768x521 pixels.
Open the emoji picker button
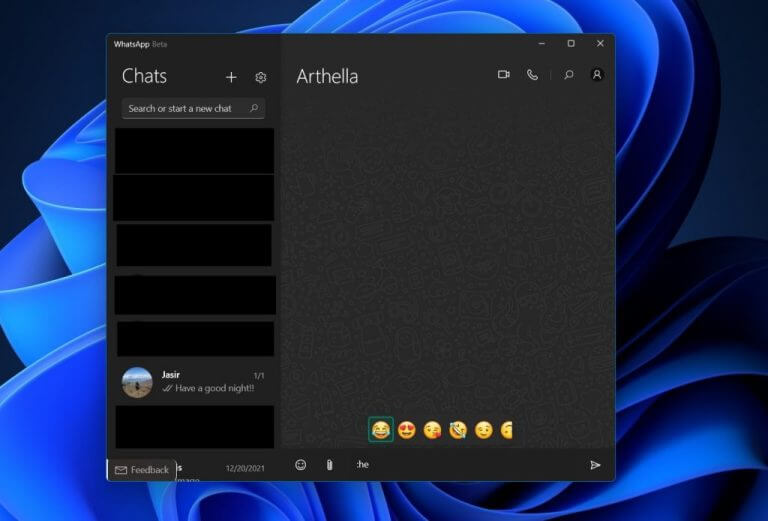click(300, 465)
